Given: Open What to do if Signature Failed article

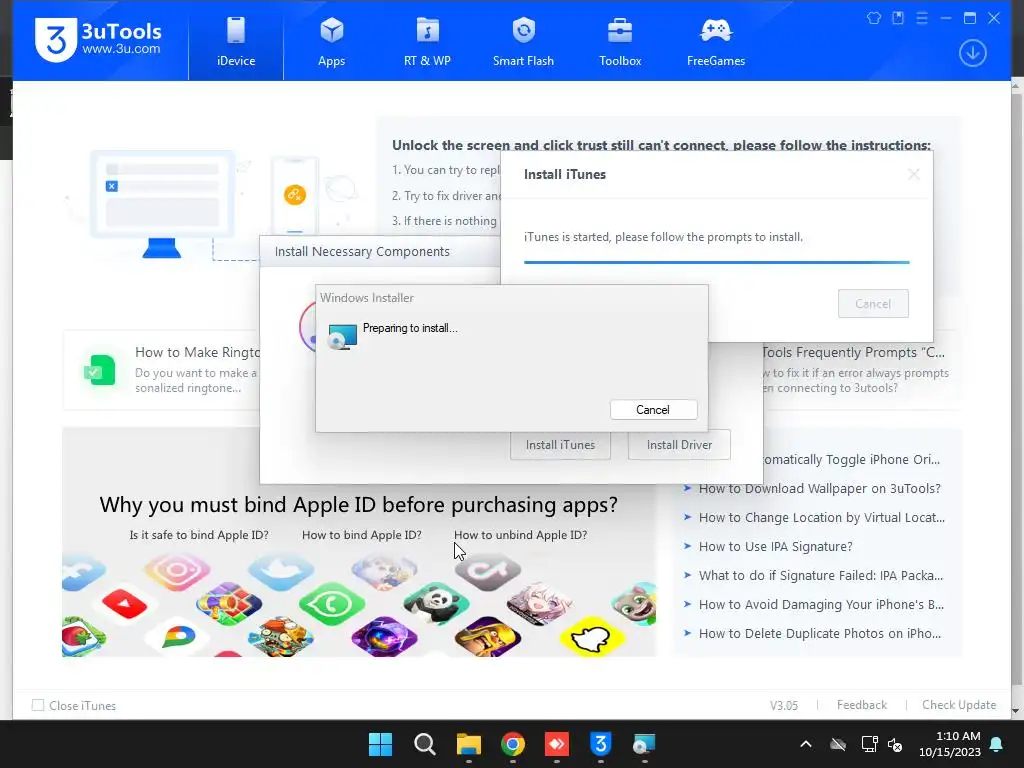Looking at the screenshot, I should click(821, 575).
